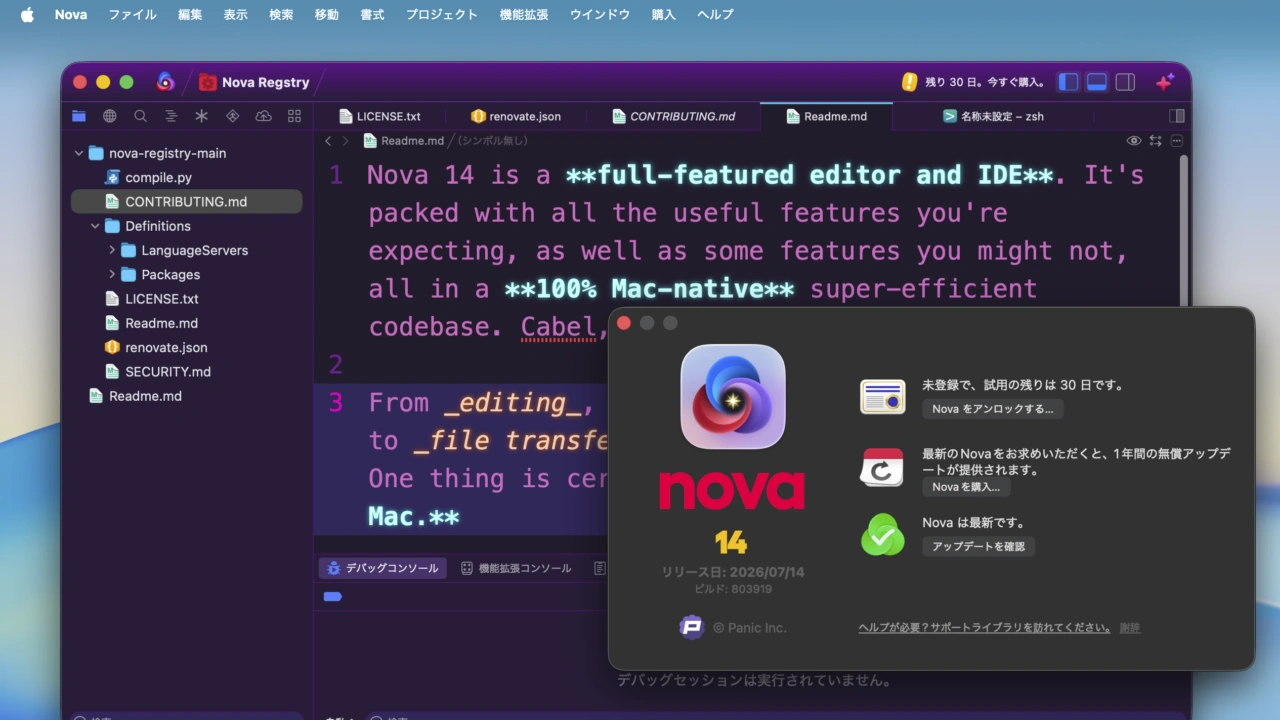
Task: Open the (シンボル無し) symbol dropdown
Action: click(492, 141)
